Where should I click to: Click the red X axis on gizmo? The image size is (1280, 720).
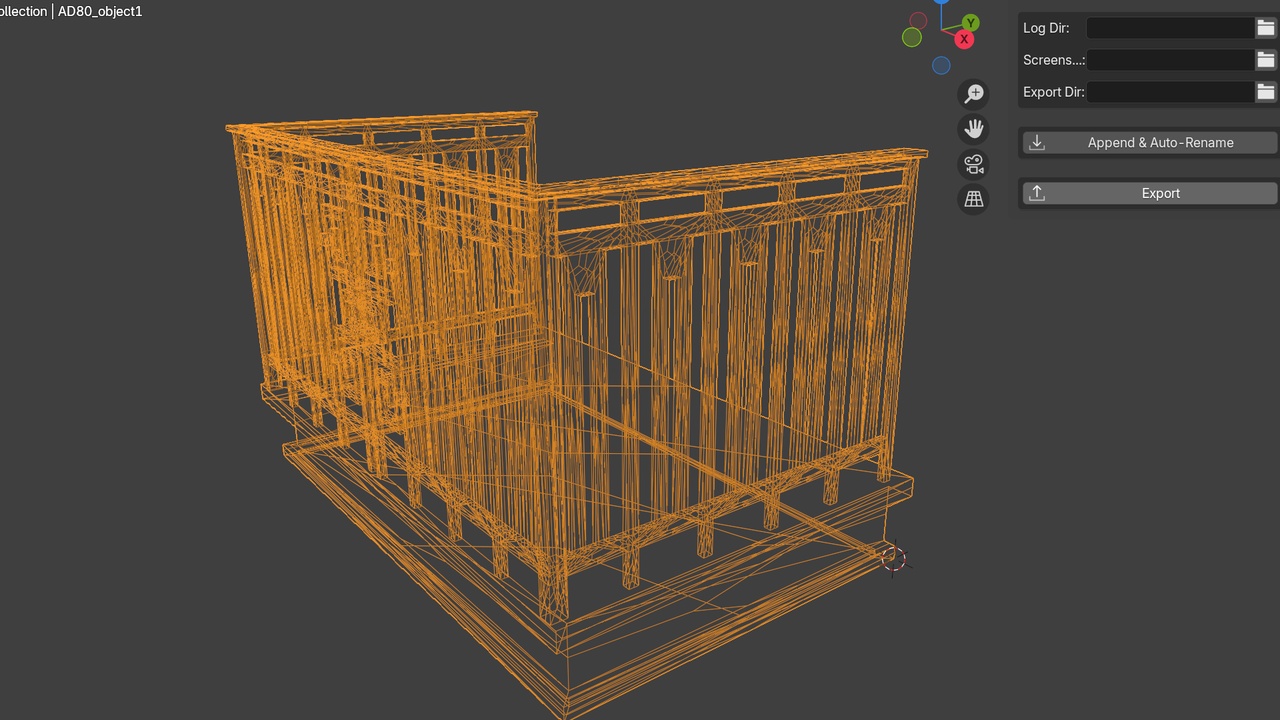click(x=964, y=39)
